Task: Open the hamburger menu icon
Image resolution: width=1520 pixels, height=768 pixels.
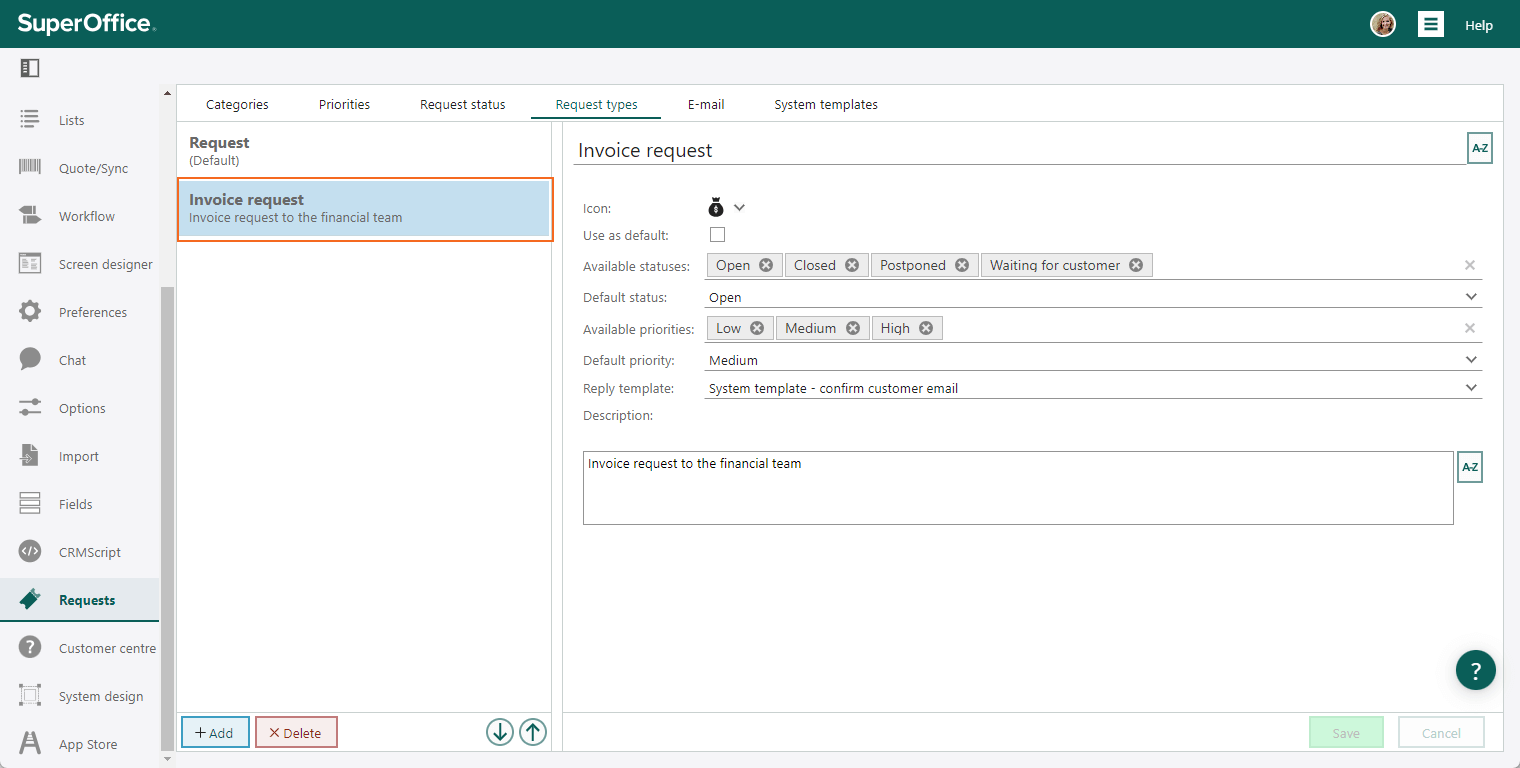Action: click(x=1431, y=25)
